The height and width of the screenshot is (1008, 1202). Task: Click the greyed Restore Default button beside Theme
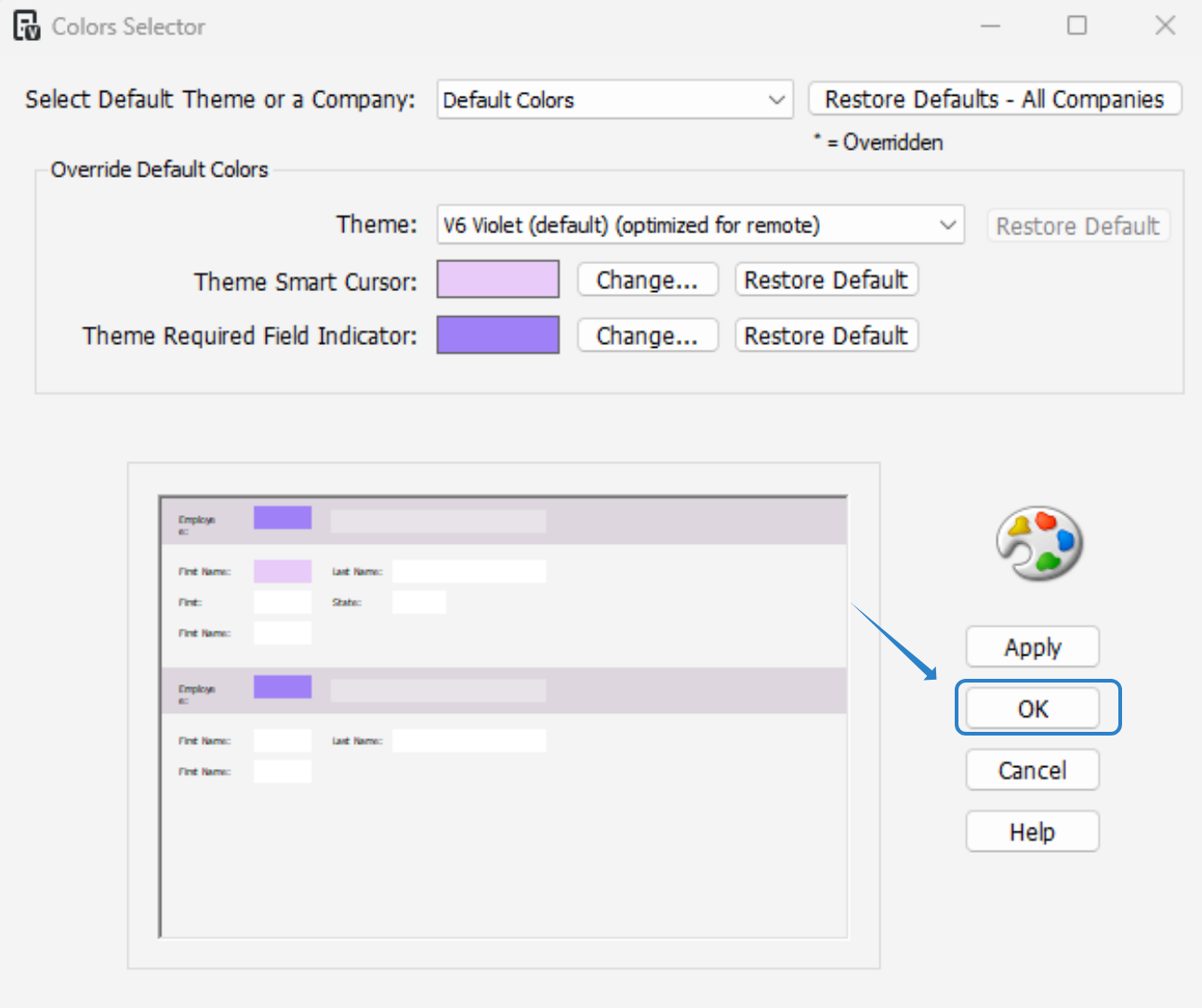[x=1077, y=226]
